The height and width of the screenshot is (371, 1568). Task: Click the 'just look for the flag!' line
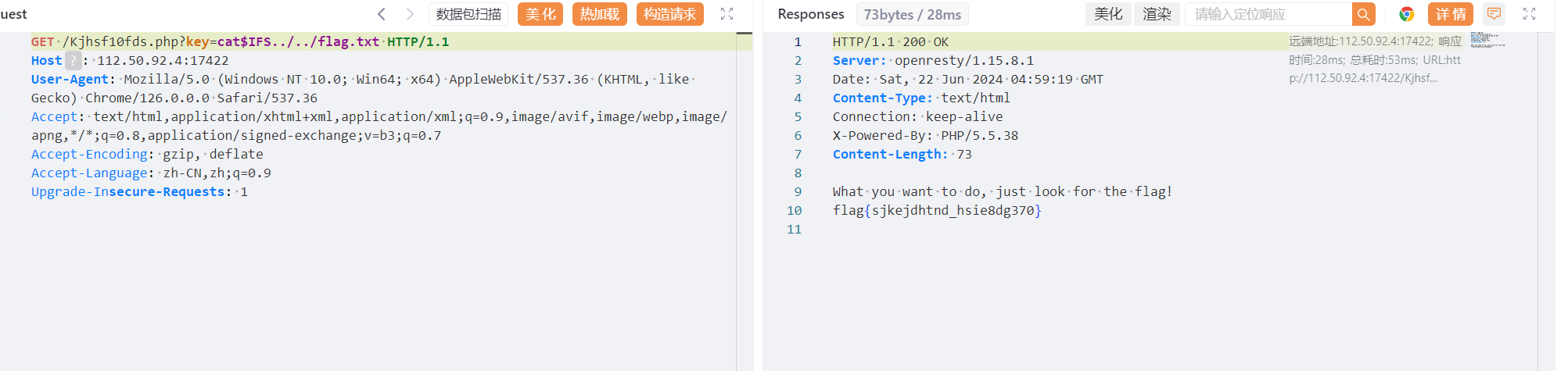(1003, 191)
